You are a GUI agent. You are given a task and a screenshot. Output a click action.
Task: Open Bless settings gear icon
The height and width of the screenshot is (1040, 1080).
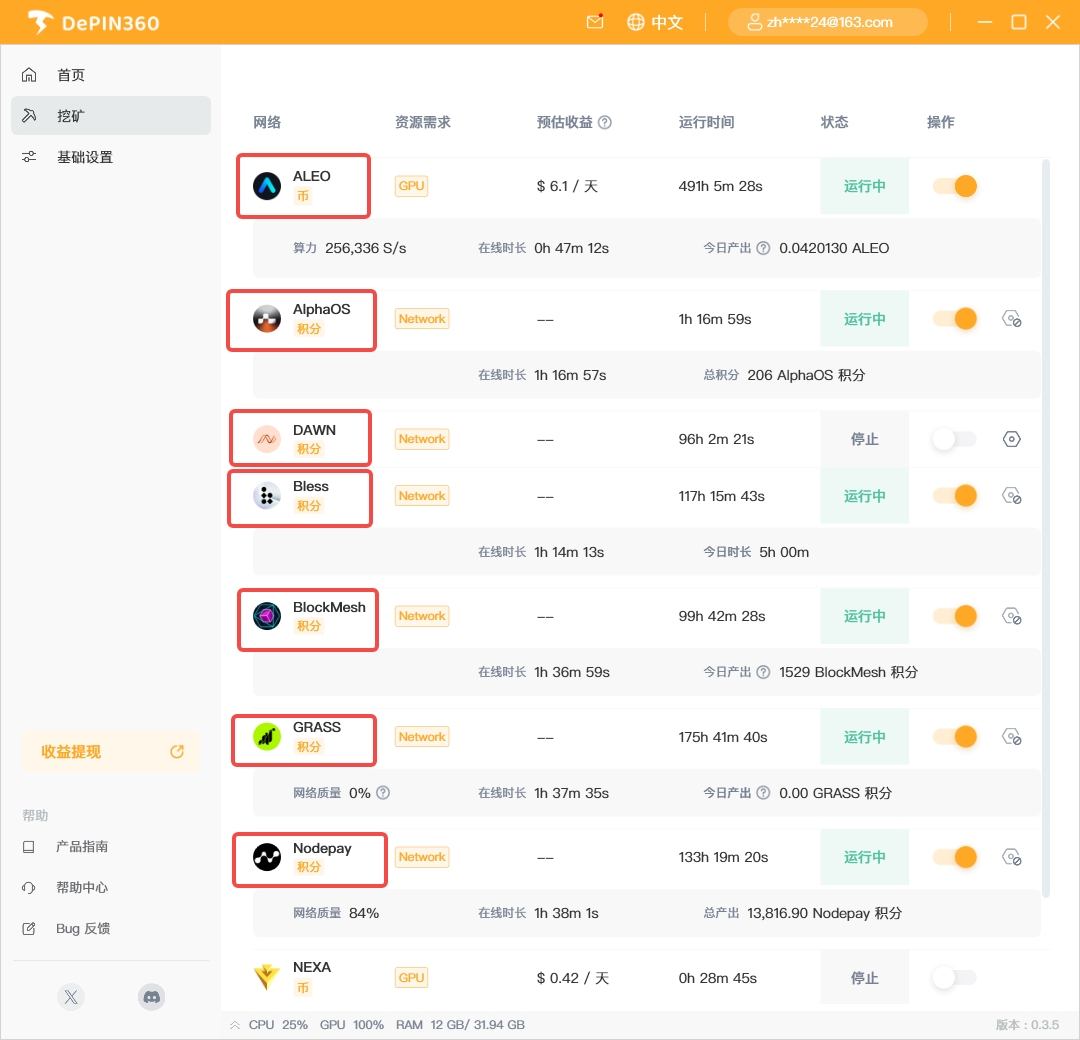pyautogui.click(x=1011, y=496)
